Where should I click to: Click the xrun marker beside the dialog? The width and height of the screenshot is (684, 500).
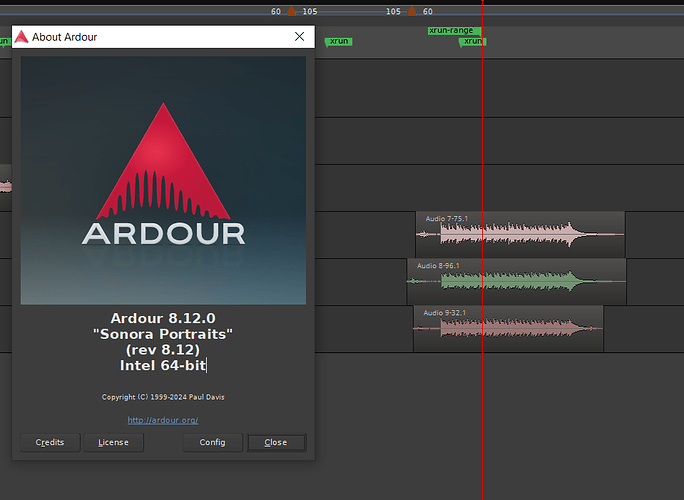point(340,41)
